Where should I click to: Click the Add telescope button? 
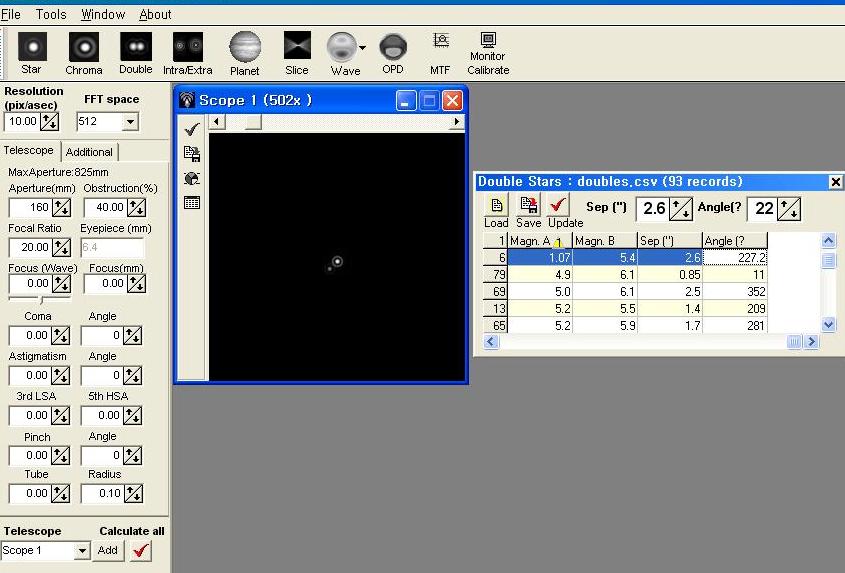pyautogui.click(x=108, y=550)
